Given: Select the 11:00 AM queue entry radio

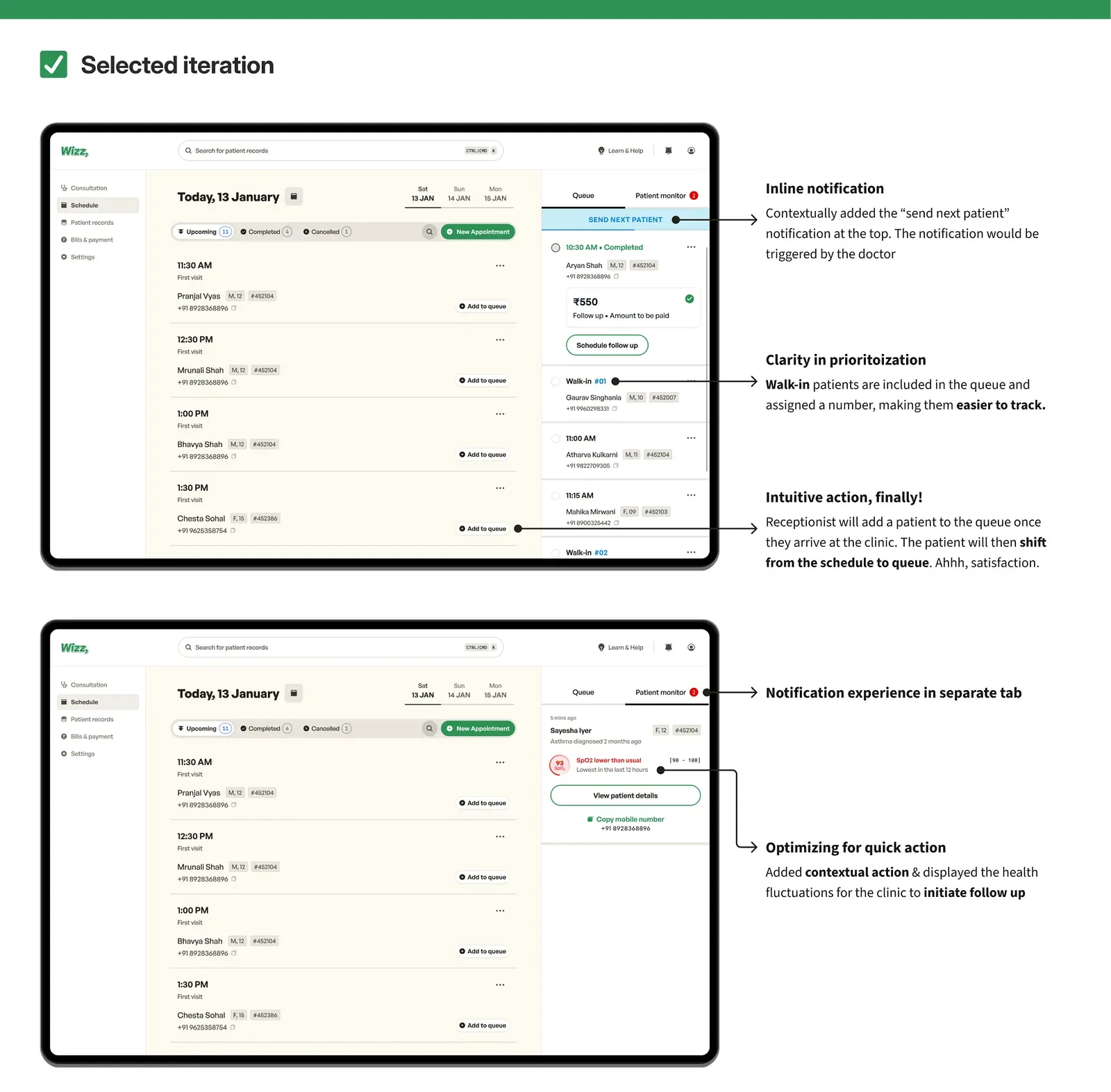Looking at the screenshot, I should coord(555,439).
